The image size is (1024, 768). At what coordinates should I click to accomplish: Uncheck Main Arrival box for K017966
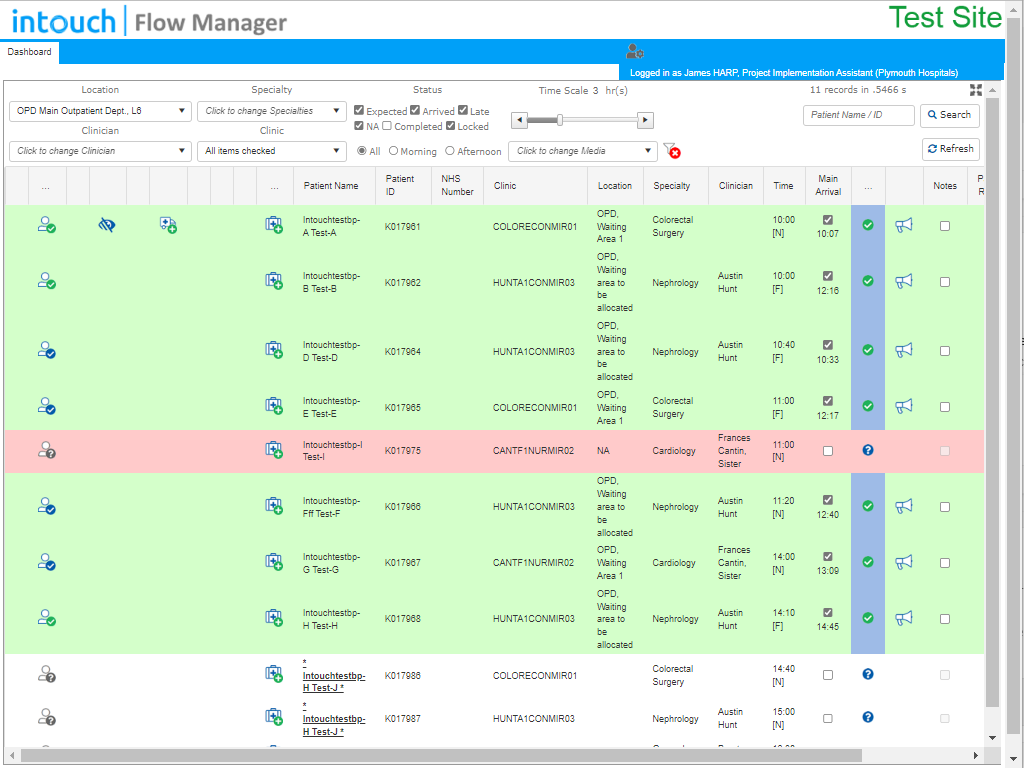coord(827,500)
